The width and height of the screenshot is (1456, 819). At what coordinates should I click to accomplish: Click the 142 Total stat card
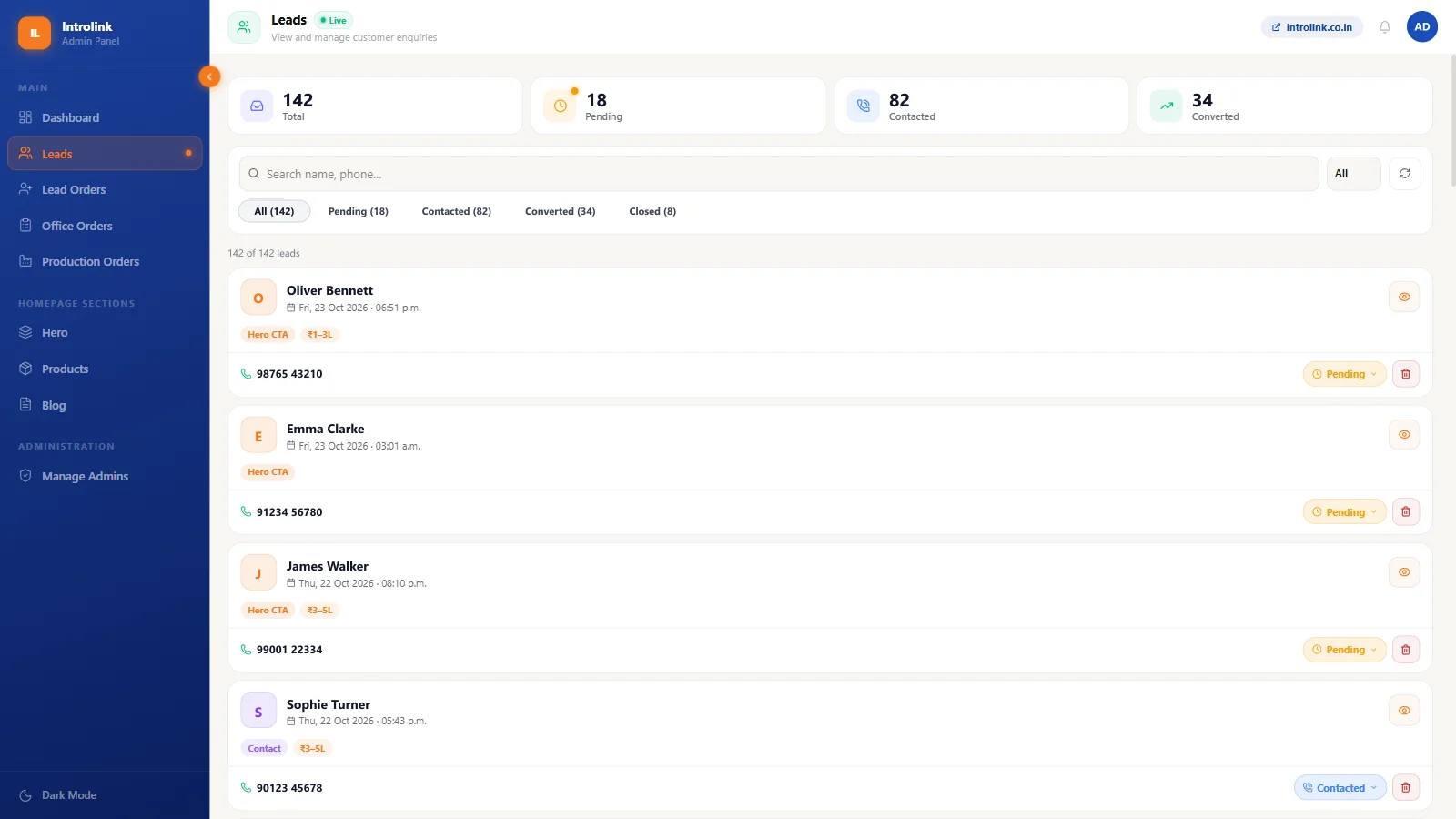(375, 106)
